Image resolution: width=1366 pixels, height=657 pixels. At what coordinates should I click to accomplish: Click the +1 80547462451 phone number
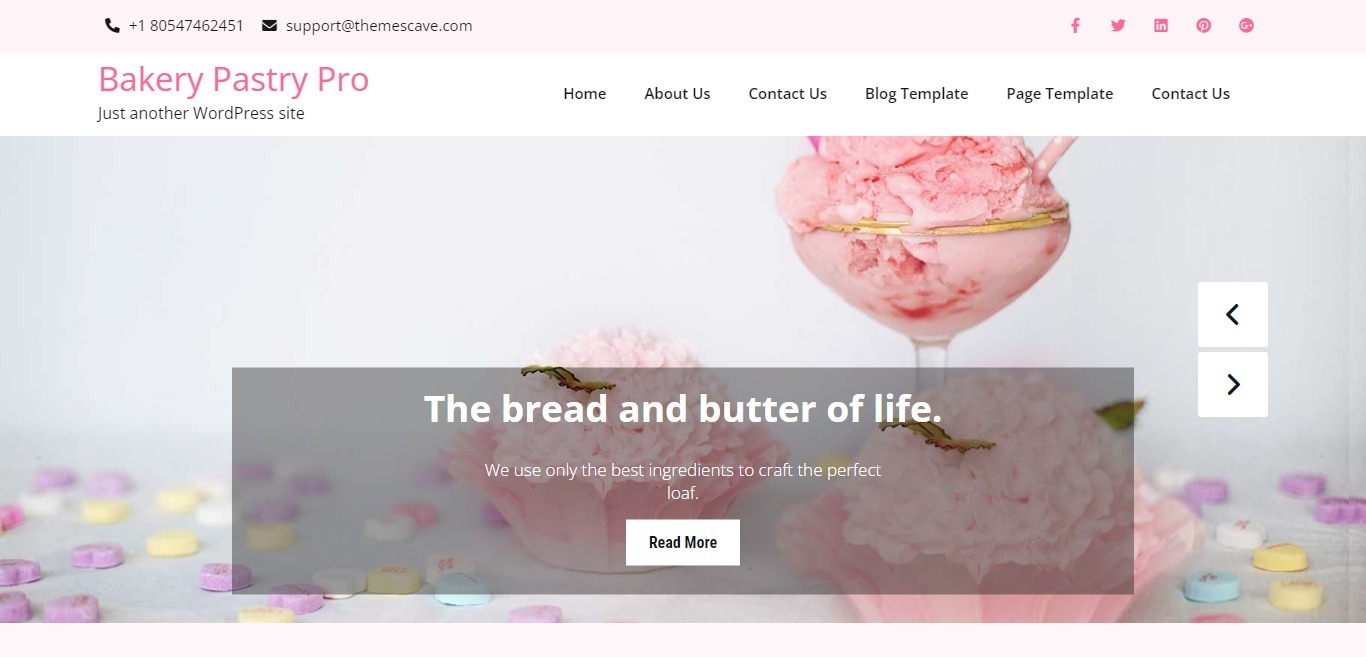coord(186,26)
